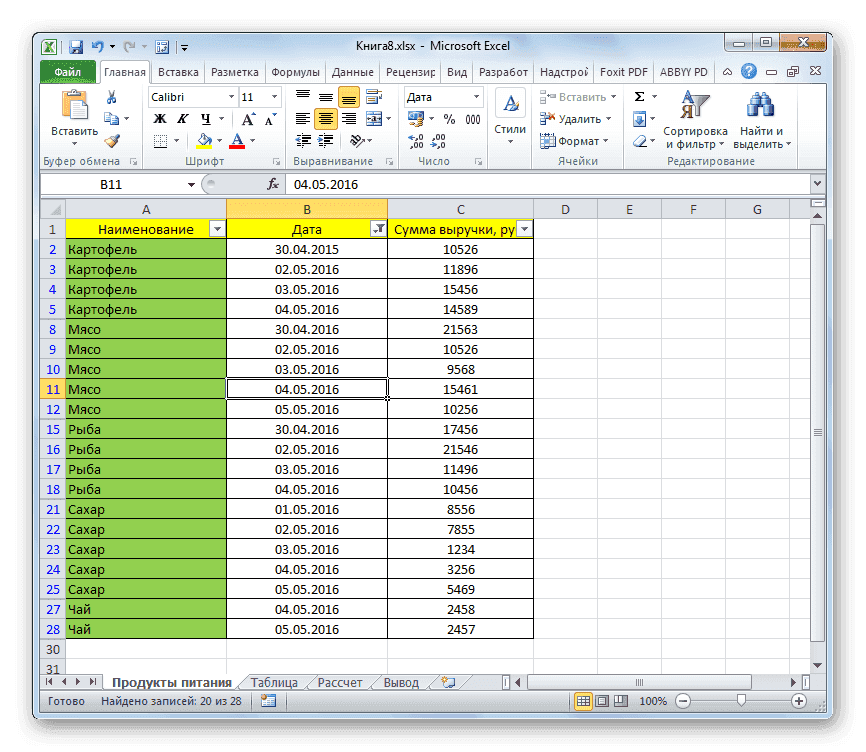Click the AutoSum Σ icon
Image resolution: width=866 pixels, height=752 pixels.
pyautogui.click(x=637, y=96)
